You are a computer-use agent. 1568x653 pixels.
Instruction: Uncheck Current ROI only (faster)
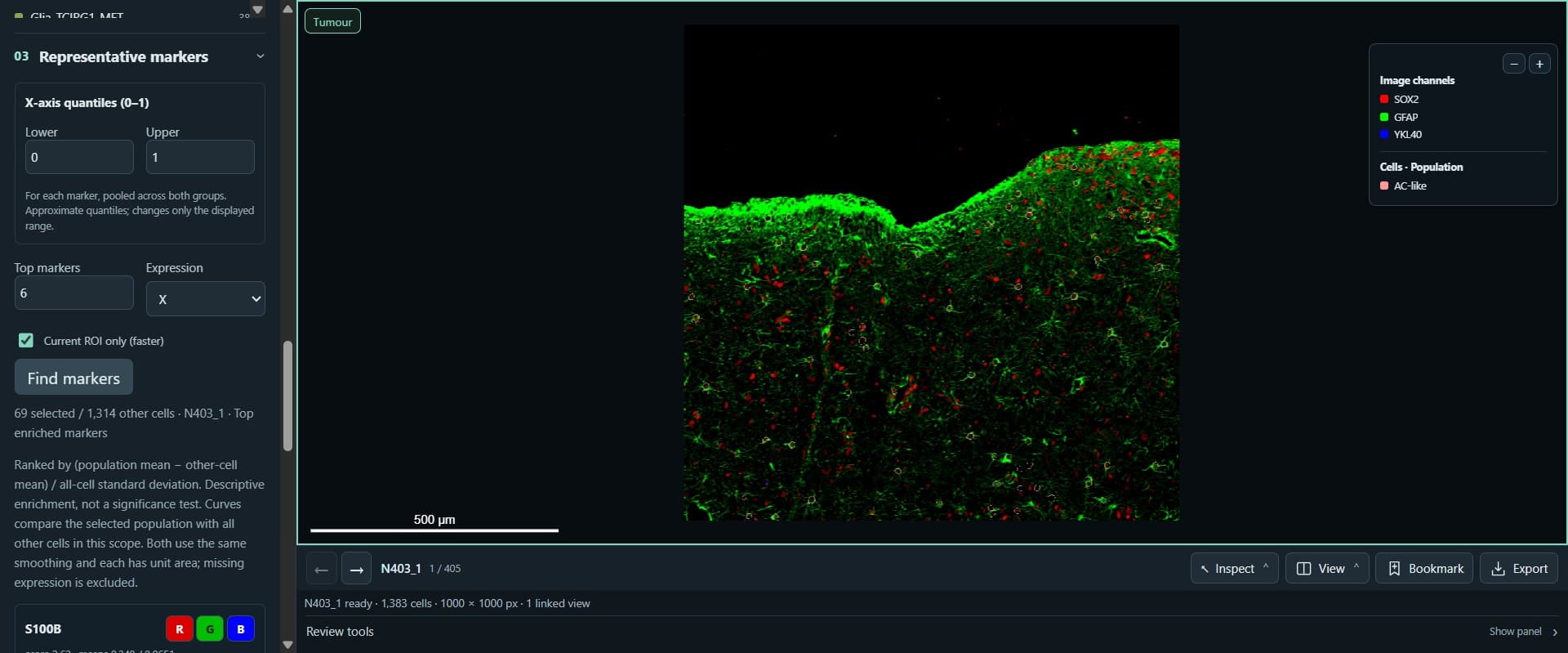coord(26,341)
